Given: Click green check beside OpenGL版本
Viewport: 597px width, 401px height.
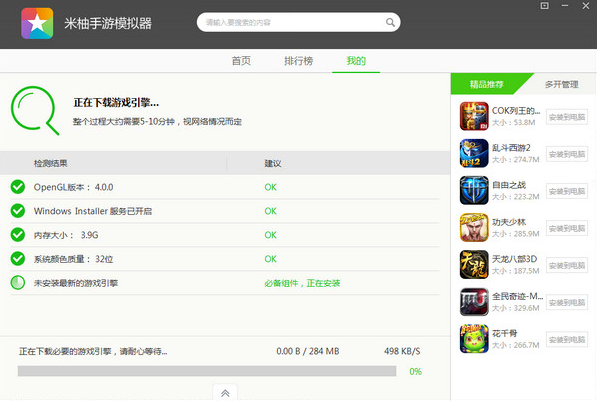Looking at the screenshot, I should tap(18, 187).
